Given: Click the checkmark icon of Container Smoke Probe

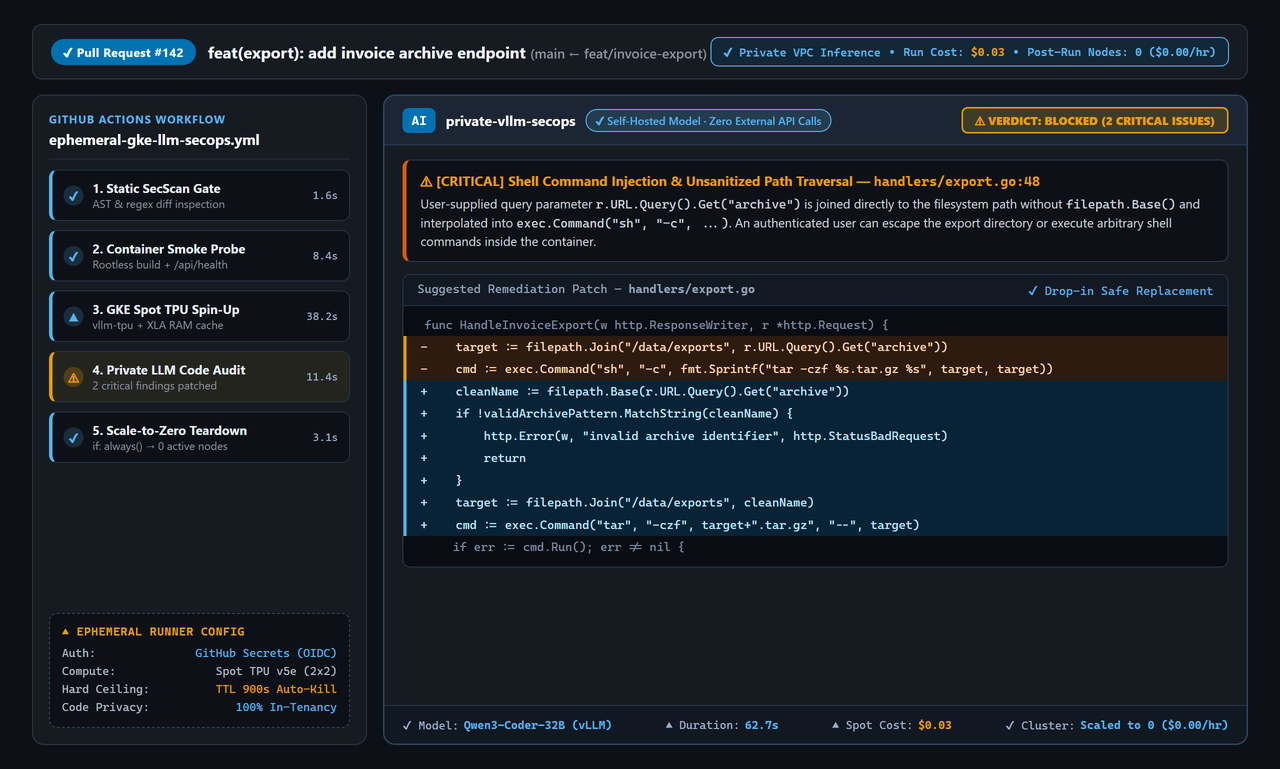Looking at the screenshot, I should coord(73,257).
